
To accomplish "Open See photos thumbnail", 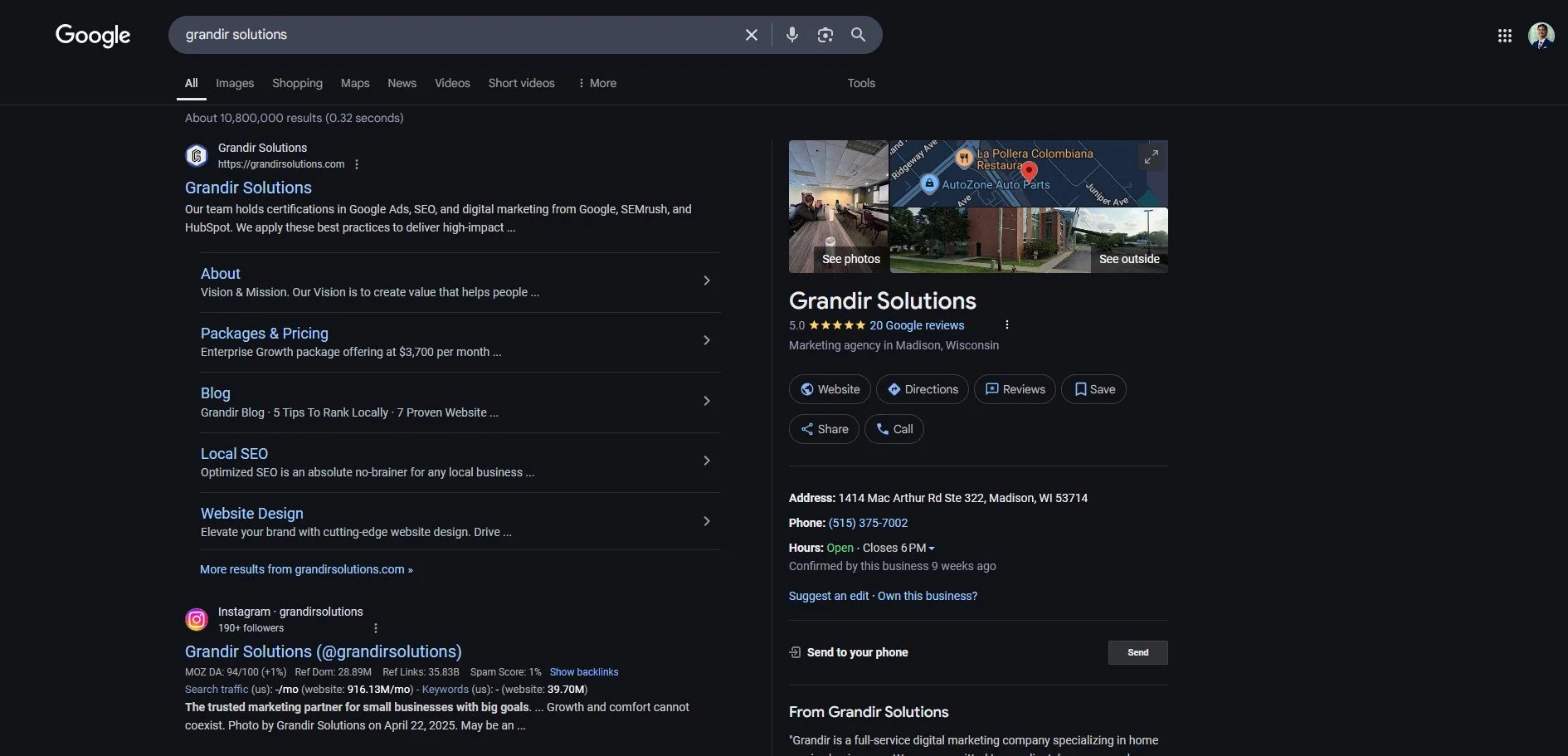I will coord(838,207).
